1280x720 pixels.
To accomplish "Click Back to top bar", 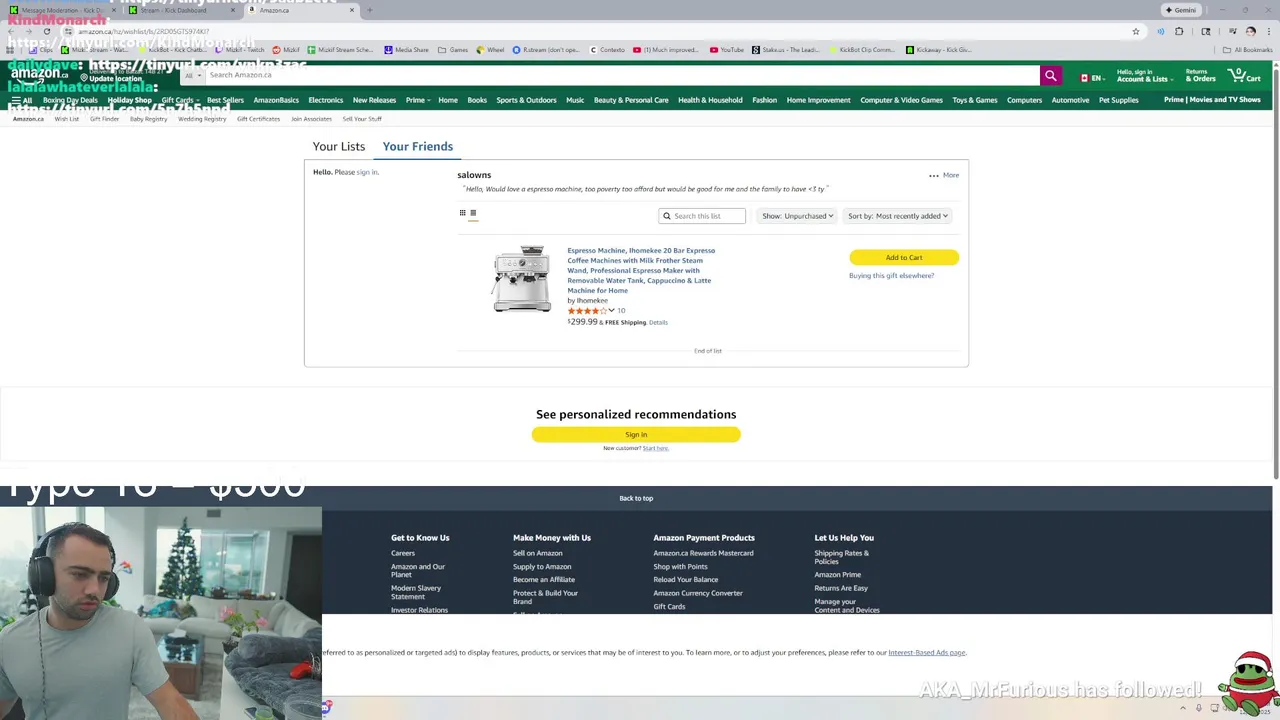I will point(636,498).
